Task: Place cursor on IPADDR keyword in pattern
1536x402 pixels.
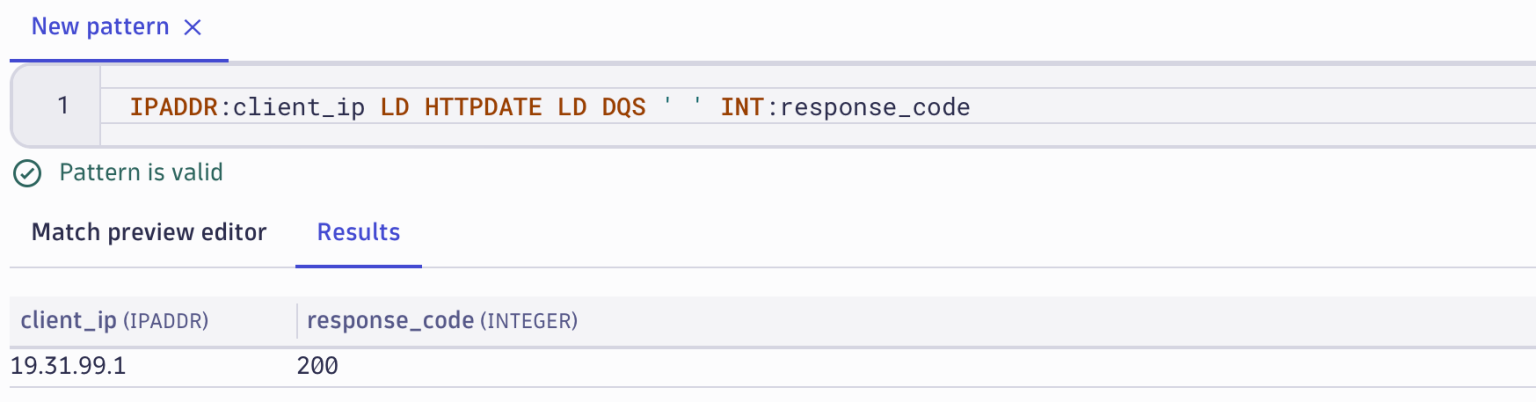Action: (x=174, y=106)
